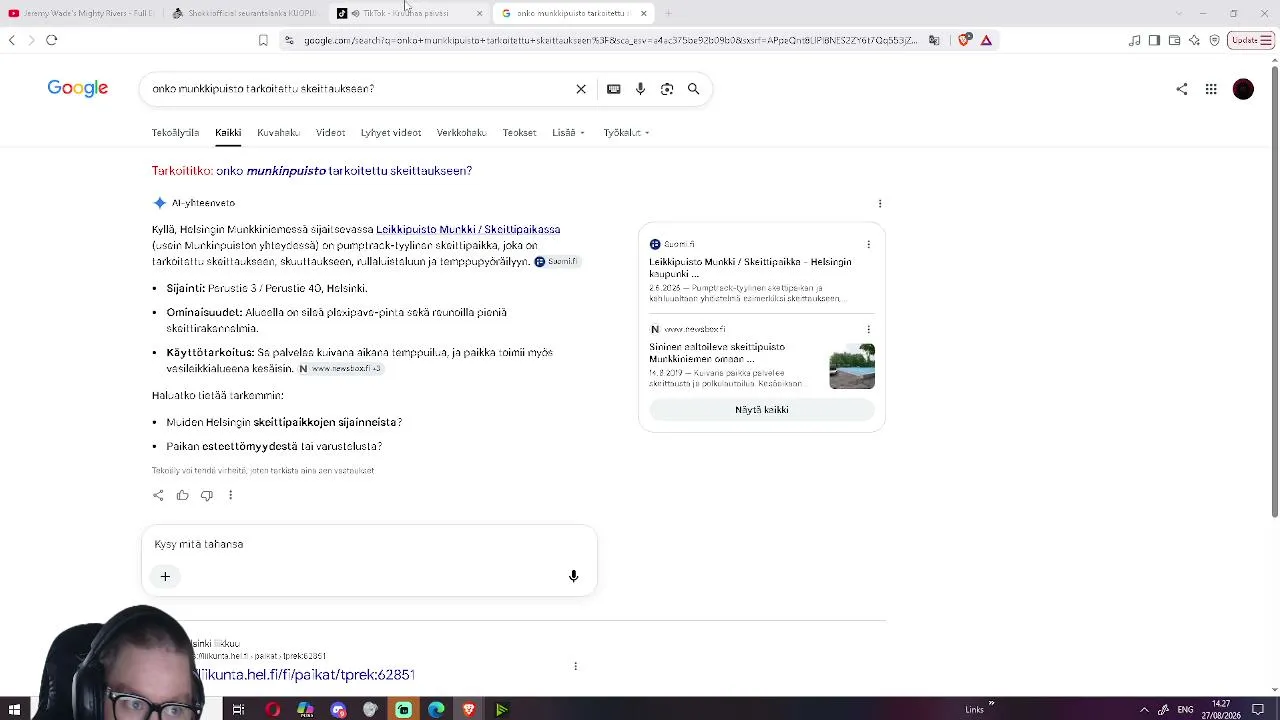
Task: Click the plus button in Kysy mitä tahansa box
Action: pos(165,576)
